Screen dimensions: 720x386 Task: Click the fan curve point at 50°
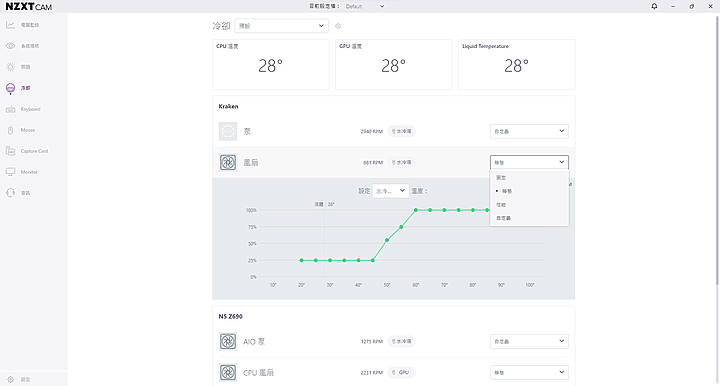point(387,240)
